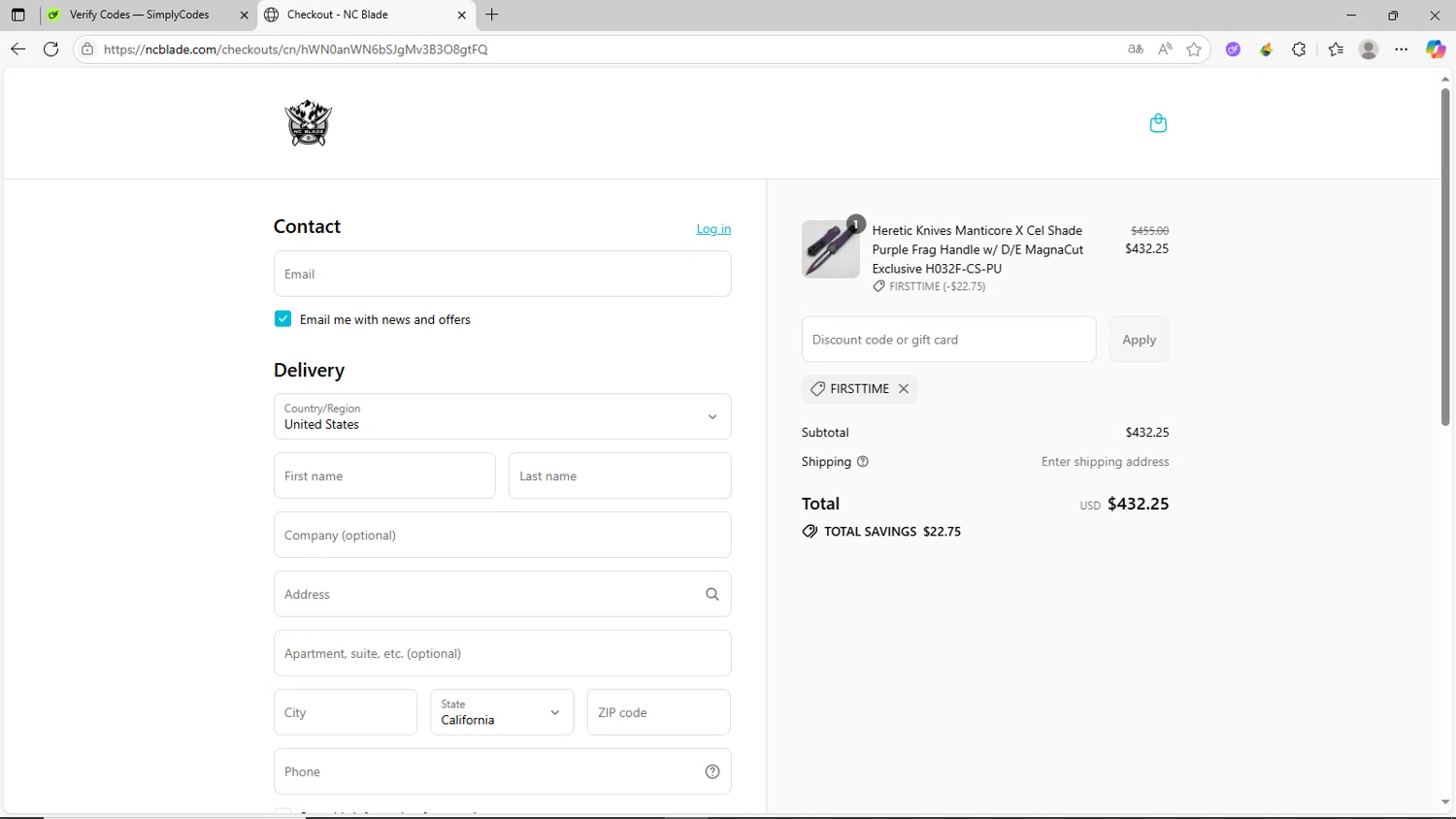The width and height of the screenshot is (1456, 819).
Task: Add page to favorites star
Action: [1194, 49]
